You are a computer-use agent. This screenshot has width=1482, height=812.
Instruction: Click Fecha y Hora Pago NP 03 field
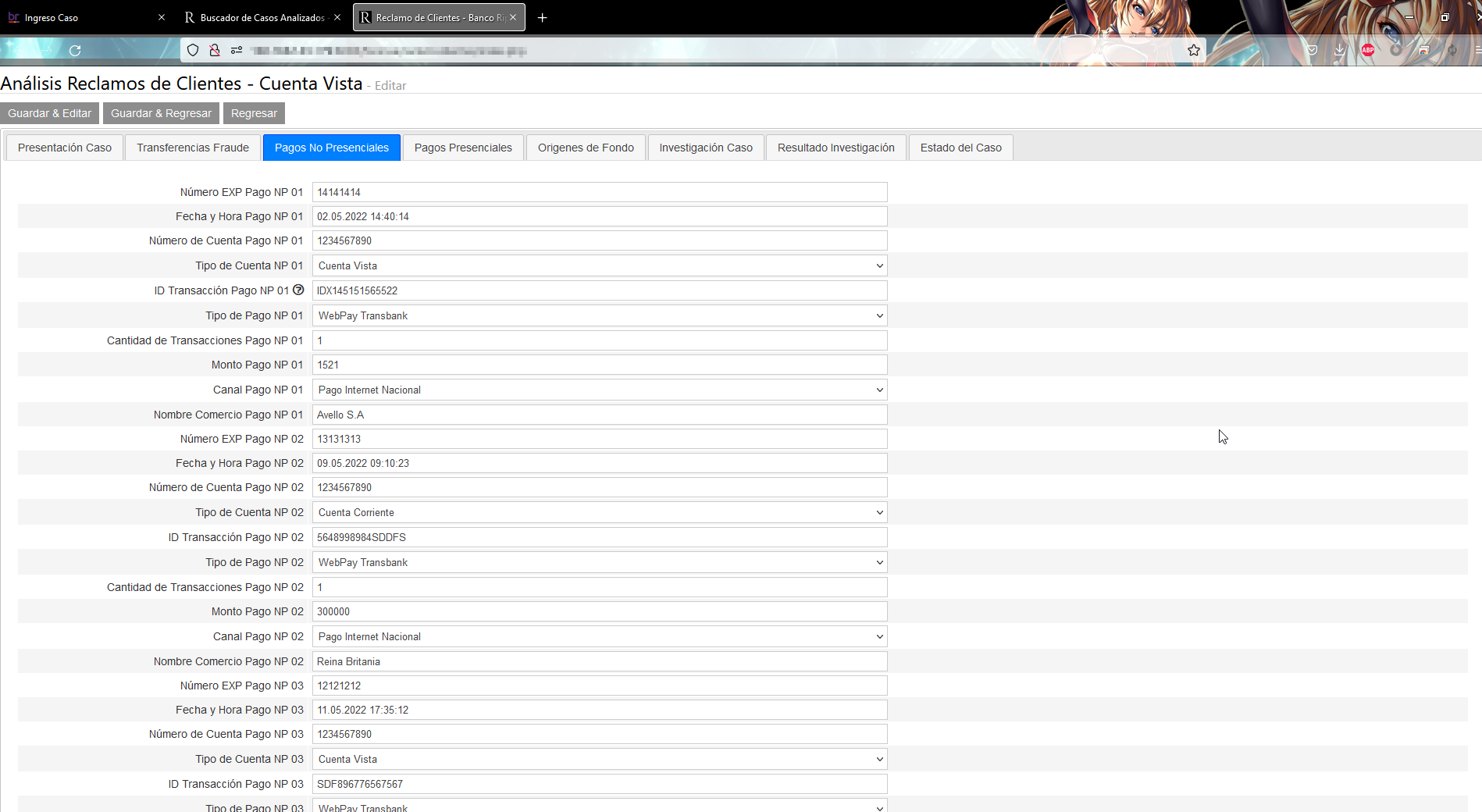600,710
